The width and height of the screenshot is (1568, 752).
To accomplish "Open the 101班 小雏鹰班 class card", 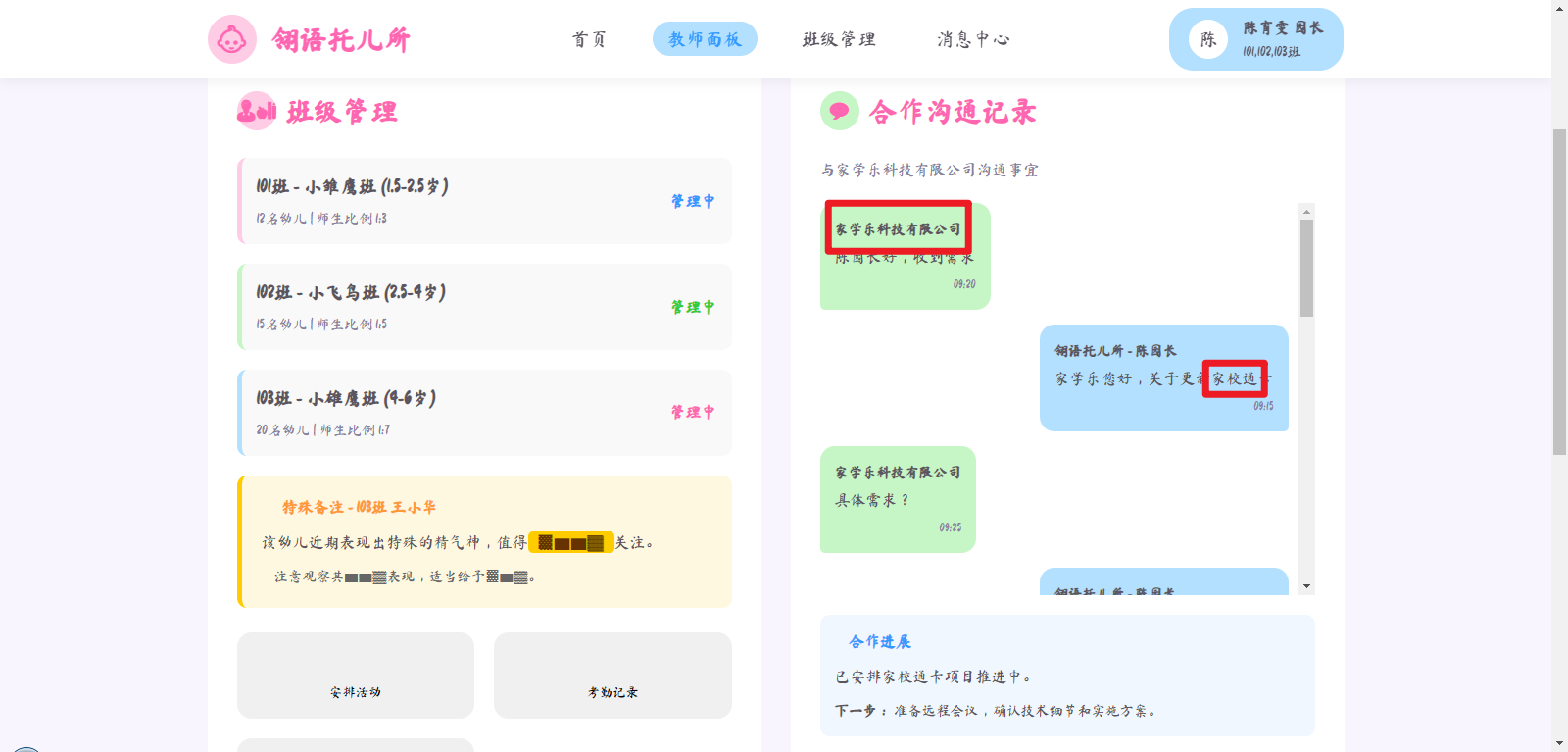I will [x=484, y=201].
